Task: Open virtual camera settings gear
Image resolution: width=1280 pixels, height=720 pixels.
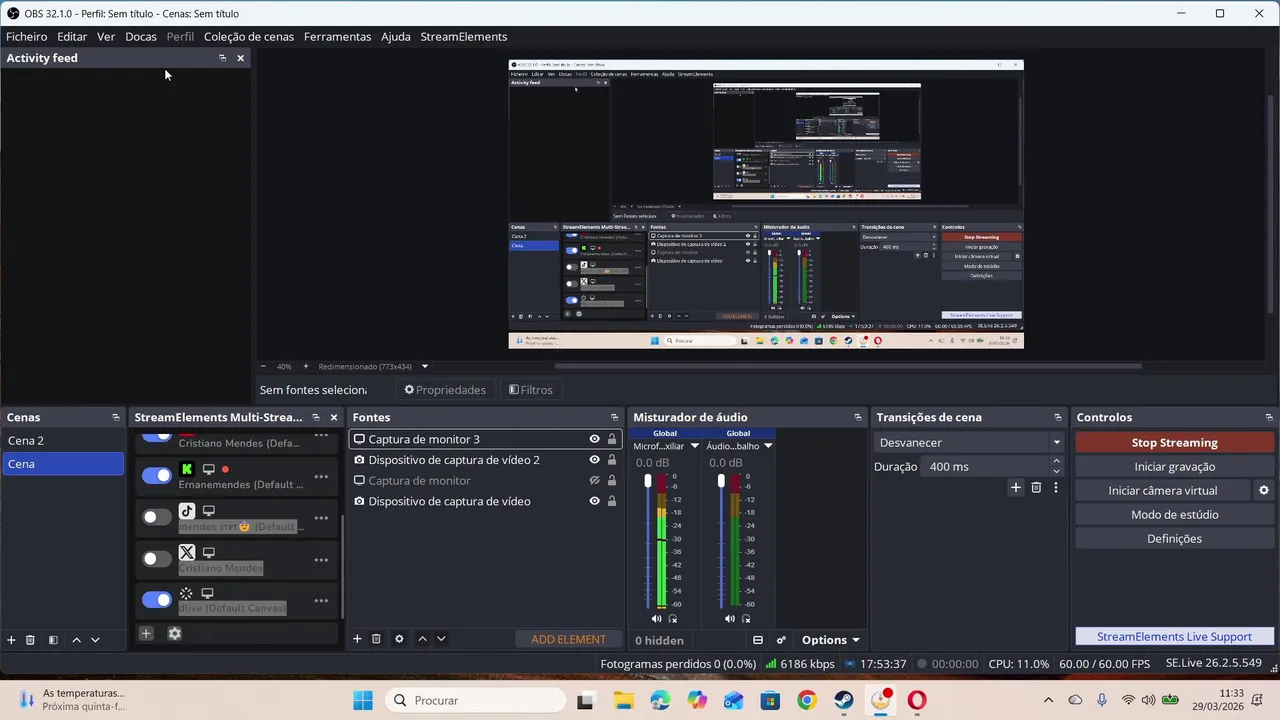Action: [x=1264, y=491]
